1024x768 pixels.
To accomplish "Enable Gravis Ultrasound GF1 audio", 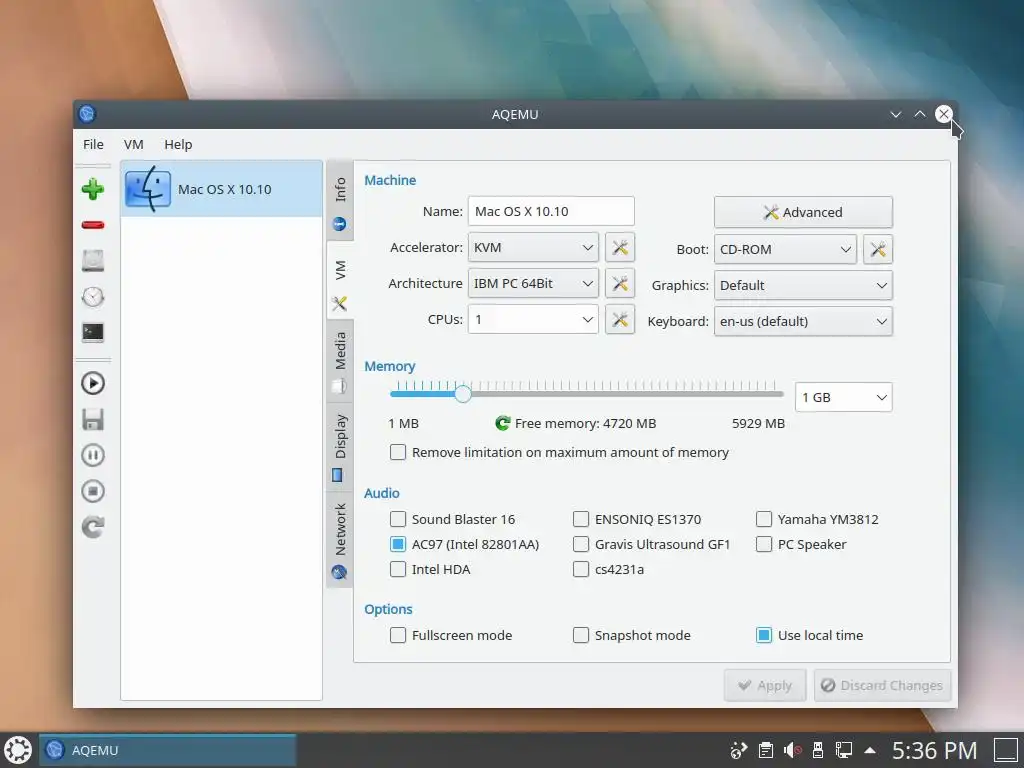I will point(581,544).
